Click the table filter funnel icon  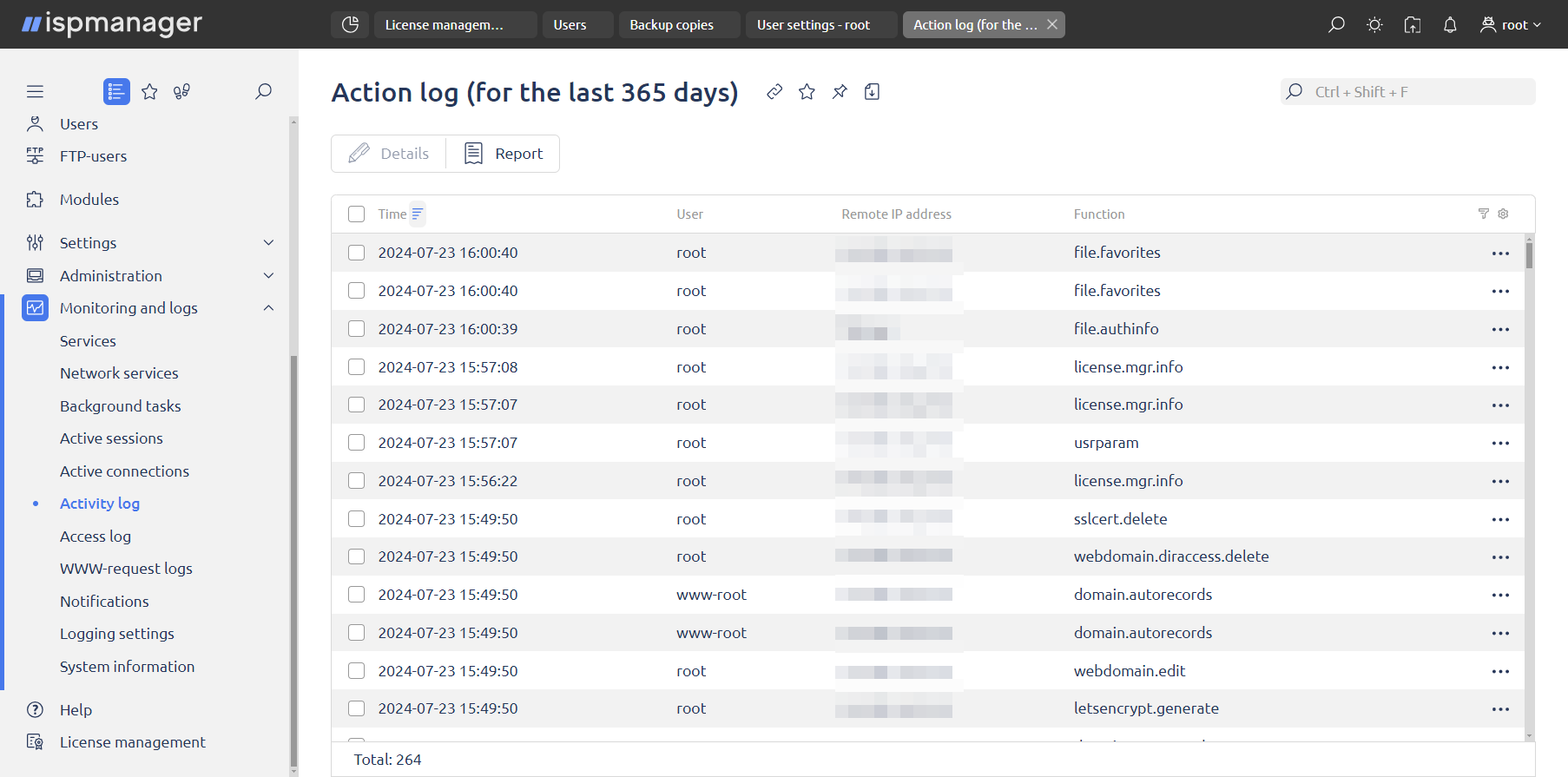pos(1483,214)
